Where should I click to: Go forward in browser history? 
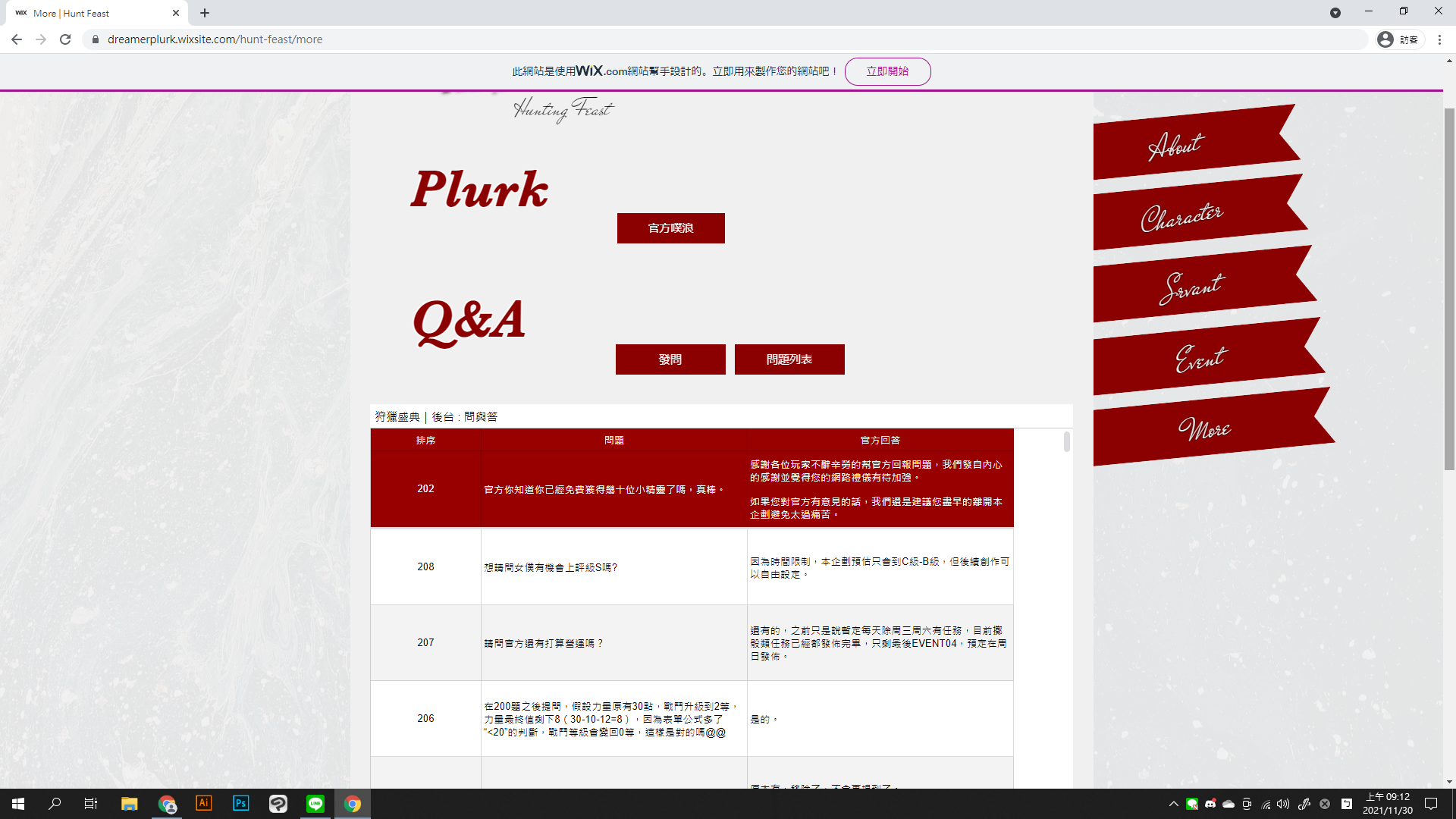[x=41, y=39]
